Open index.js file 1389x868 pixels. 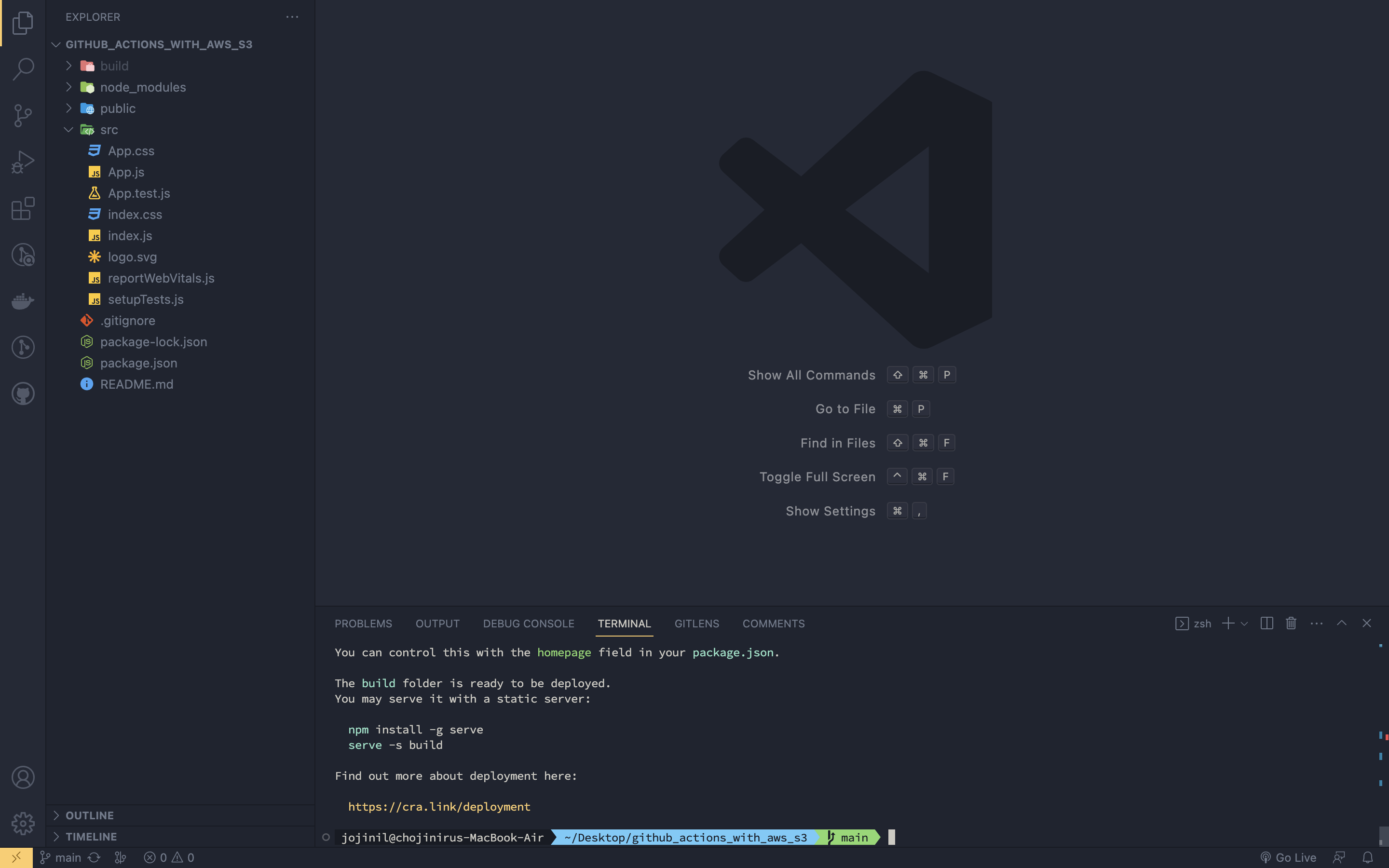coord(180,236)
